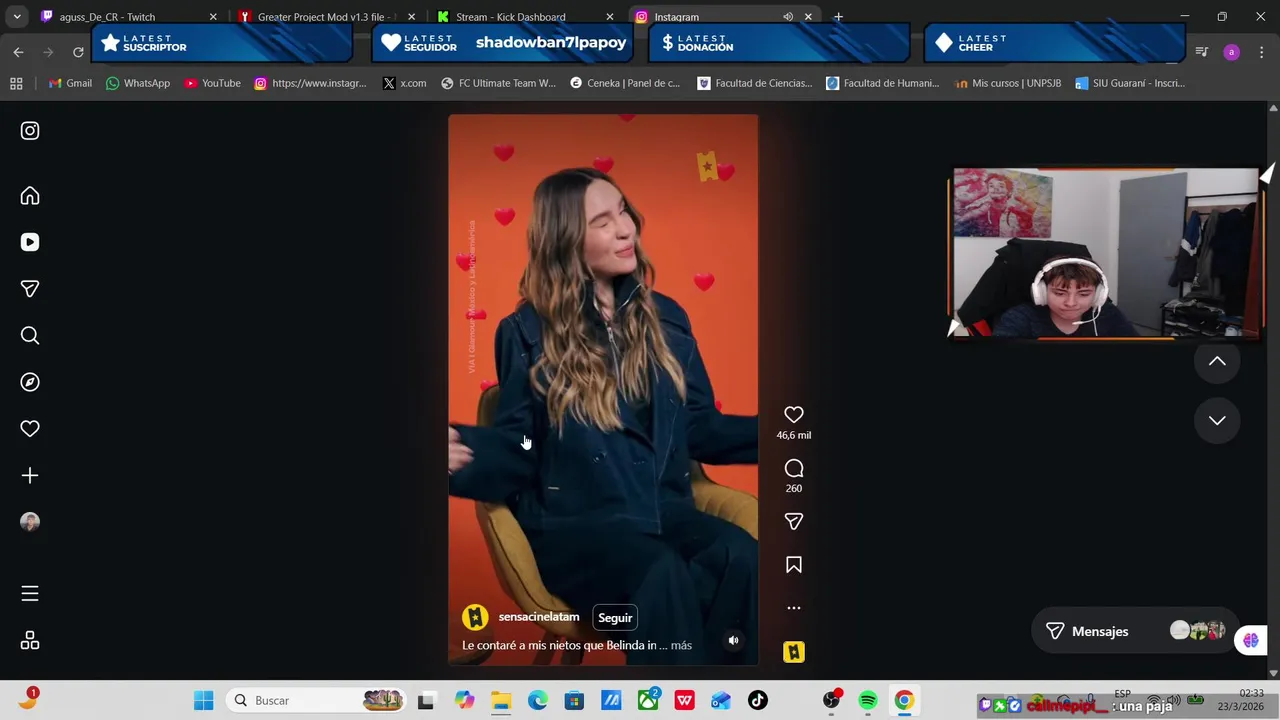Open the Mensajes floating panel
The image size is (1280, 720).
point(1135,631)
